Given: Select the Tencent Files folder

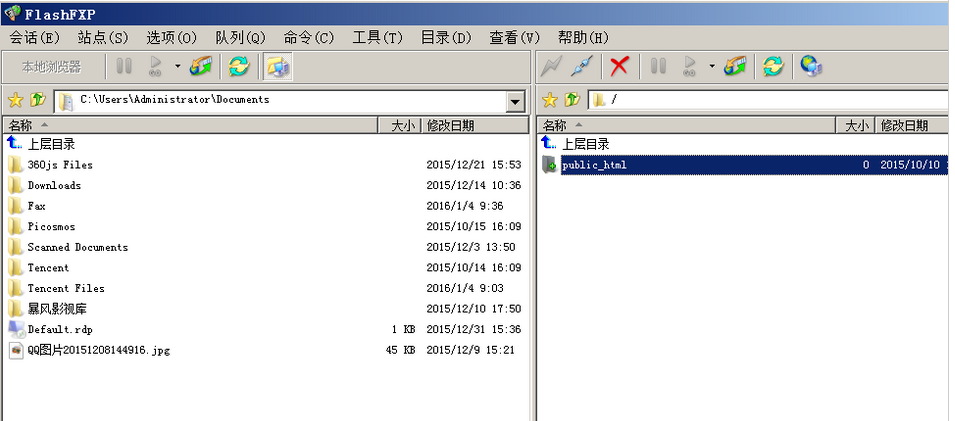Looking at the screenshot, I should click(x=66, y=288).
